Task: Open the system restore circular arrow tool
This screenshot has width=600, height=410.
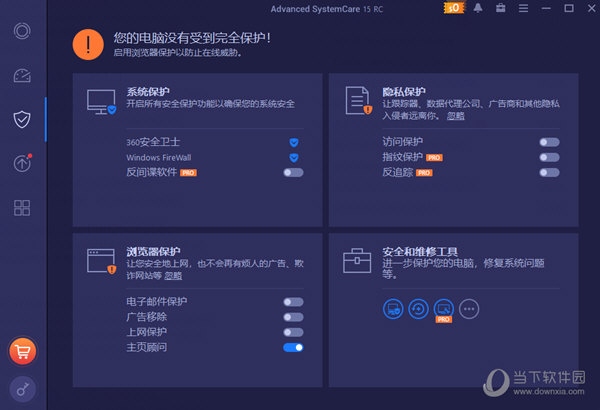Action: click(418, 309)
